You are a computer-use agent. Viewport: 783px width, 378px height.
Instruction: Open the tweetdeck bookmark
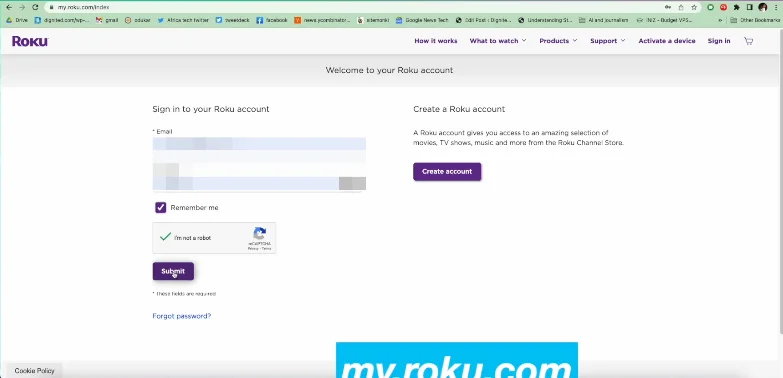click(232, 20)
